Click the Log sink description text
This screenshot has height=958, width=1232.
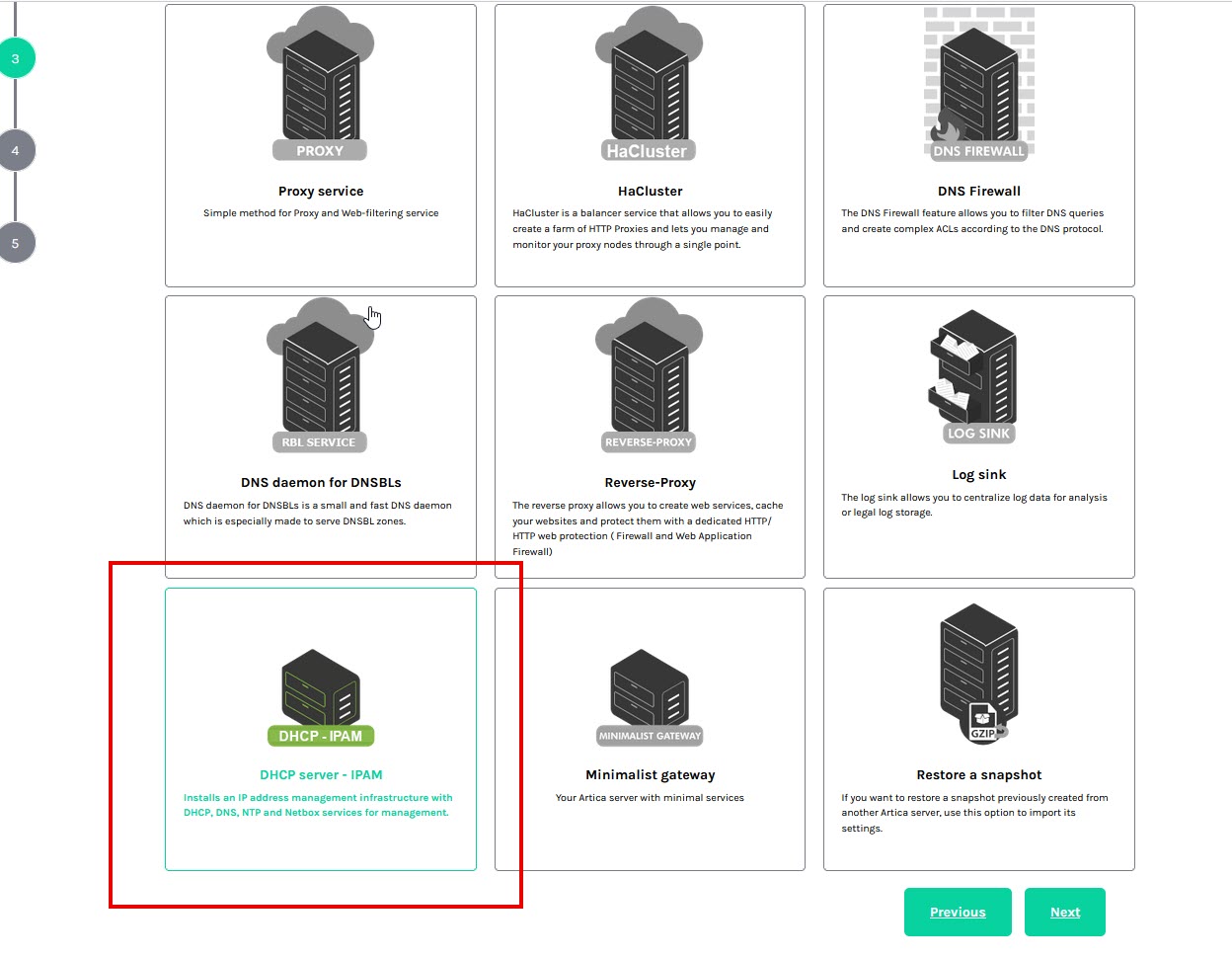pyautogui.click(x=973, y=505)
